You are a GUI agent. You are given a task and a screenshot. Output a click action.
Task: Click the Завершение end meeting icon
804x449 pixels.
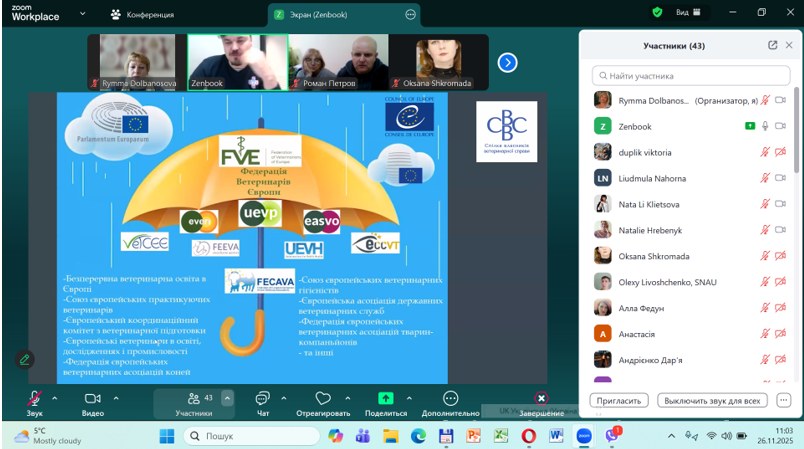541,398
